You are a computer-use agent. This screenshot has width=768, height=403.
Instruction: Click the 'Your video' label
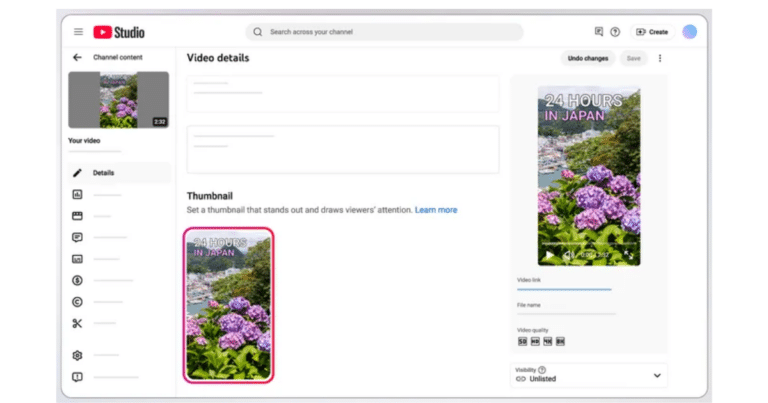coord(84,141)
